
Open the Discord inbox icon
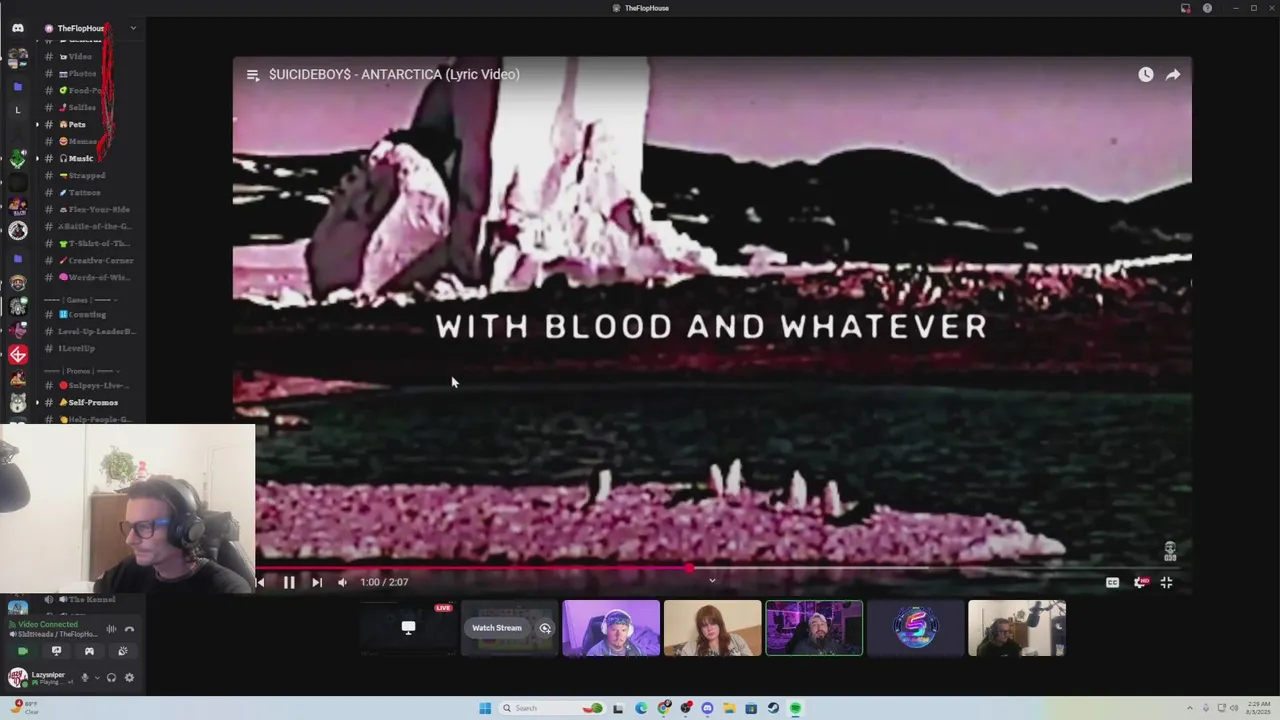1185,8
